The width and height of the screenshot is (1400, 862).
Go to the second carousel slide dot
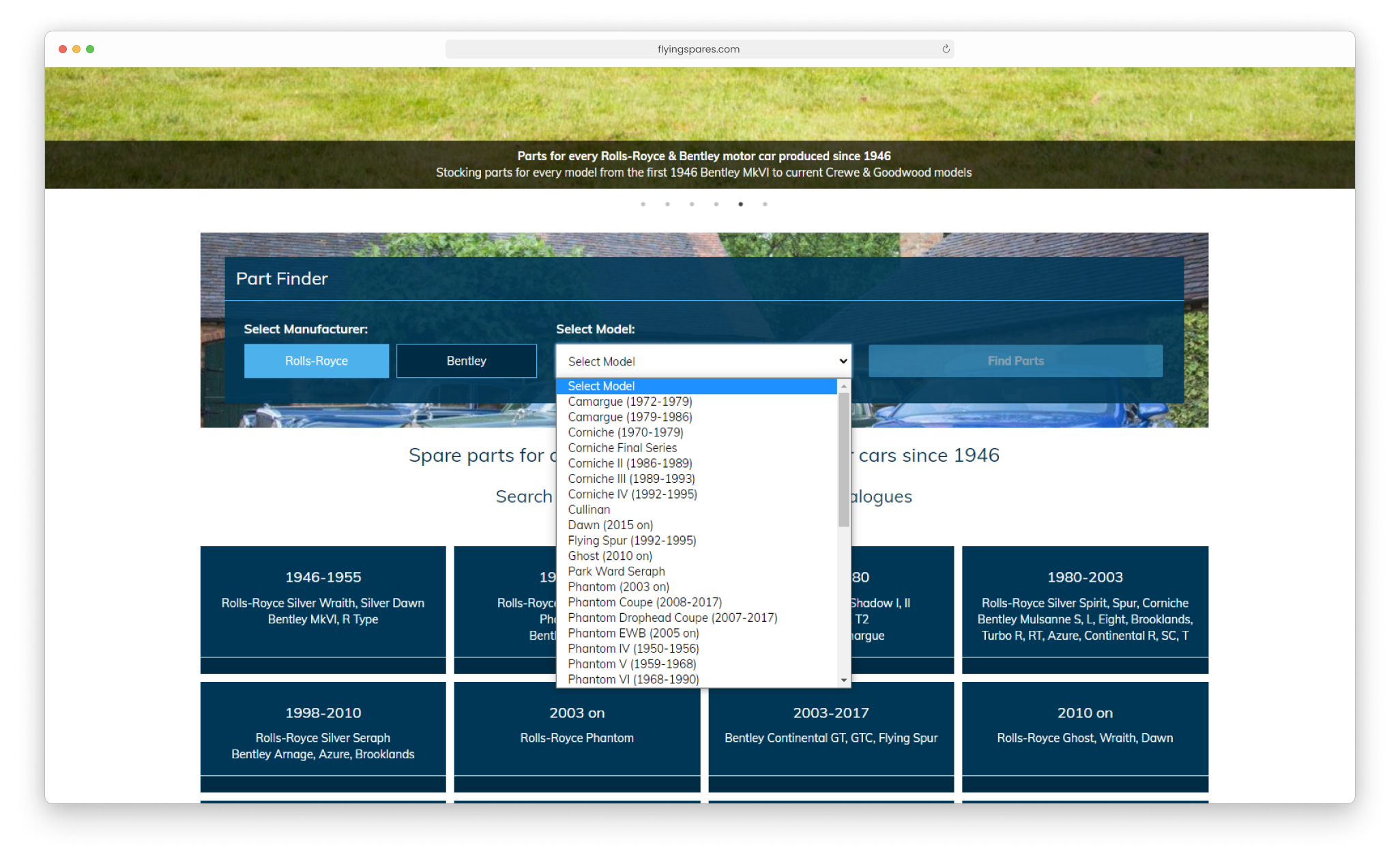tap(667, 204)
